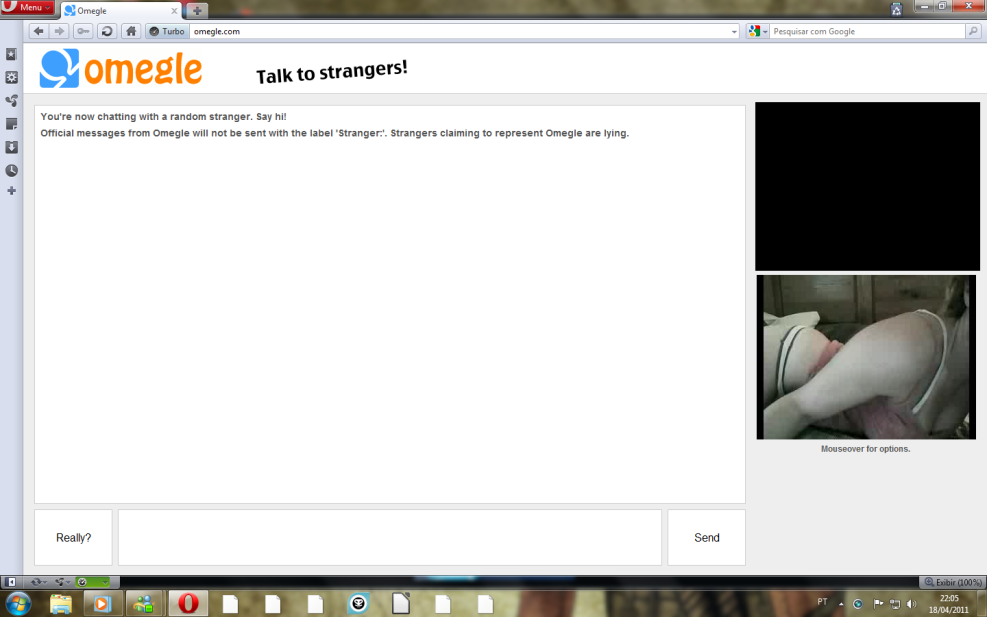Screen dimensions: 987x617
Task: Toggle Opera Turbo in the address bar
Action: (167, 31)
